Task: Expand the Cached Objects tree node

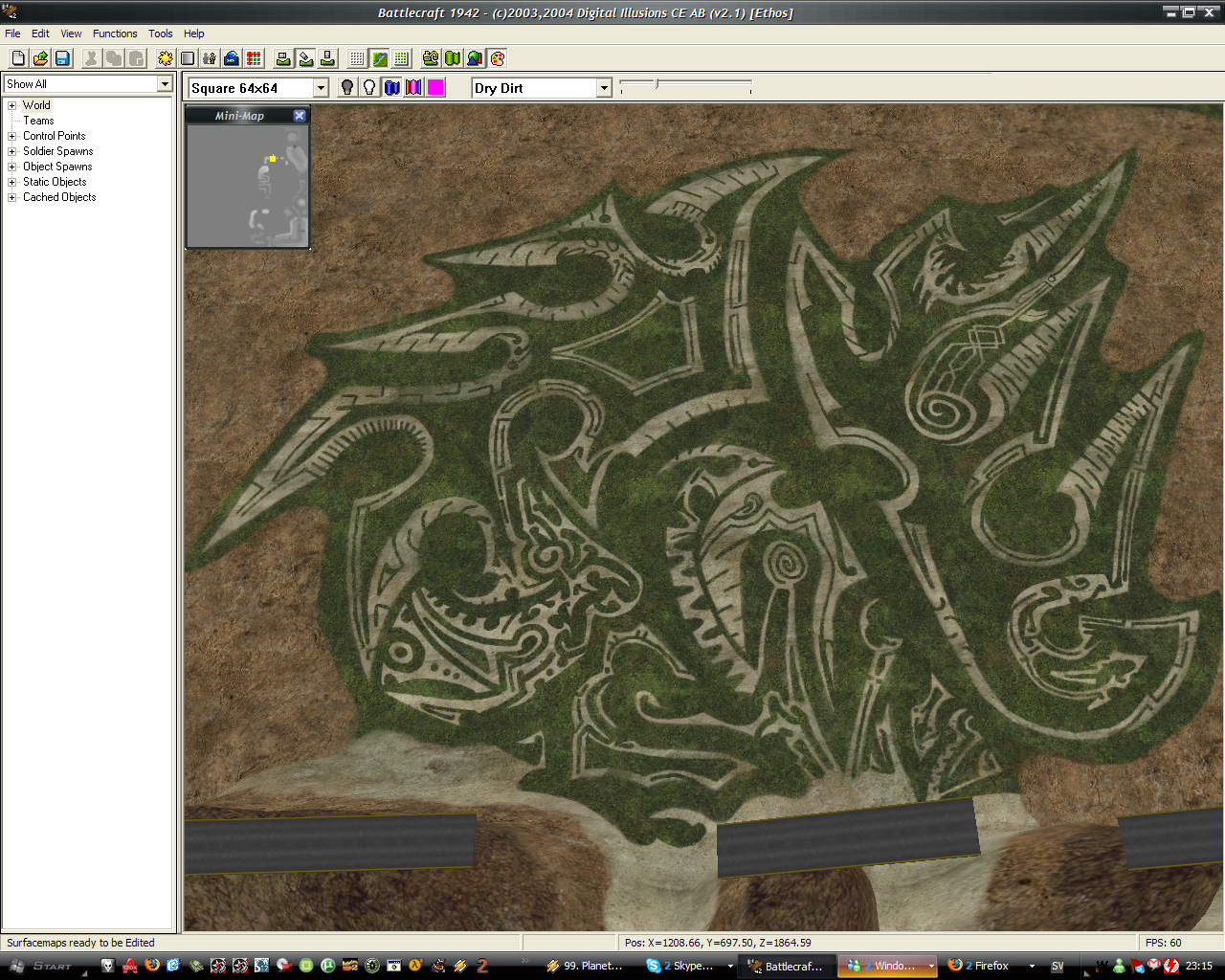Action: coord(12,197)
